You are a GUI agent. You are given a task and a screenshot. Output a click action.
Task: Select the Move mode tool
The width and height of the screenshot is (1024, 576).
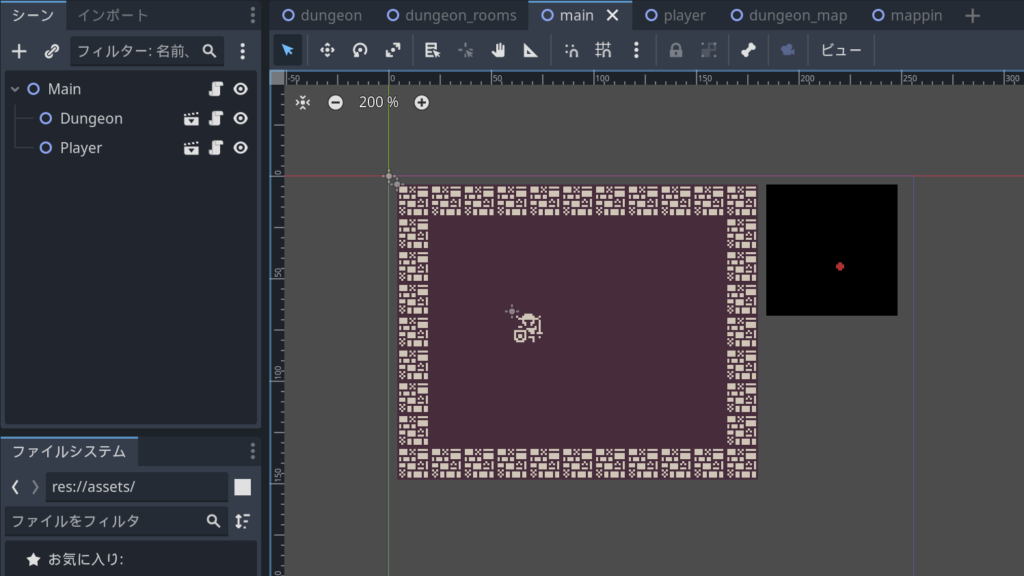(327, 50)
